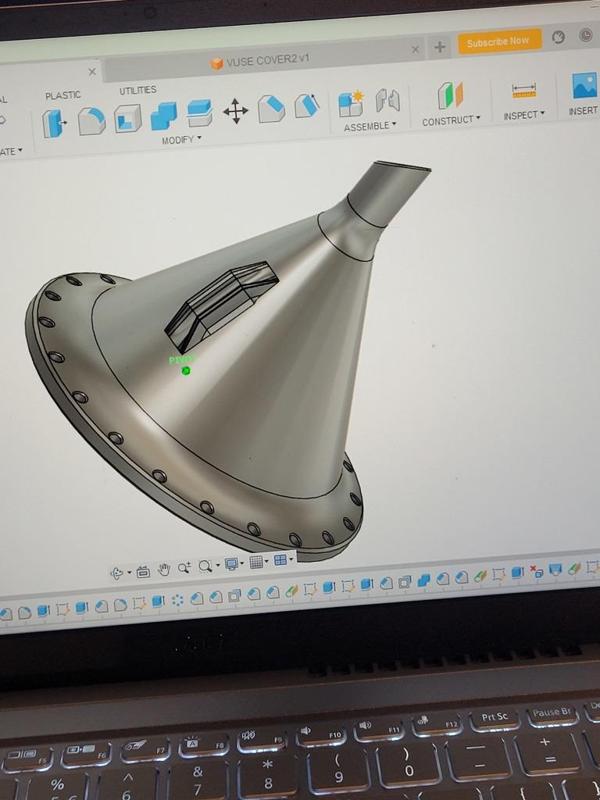The width and height of the screenshot is (600, 800).
Task: Click the Insert image icon
Action: pyautogui.click(x=585, y=85)
